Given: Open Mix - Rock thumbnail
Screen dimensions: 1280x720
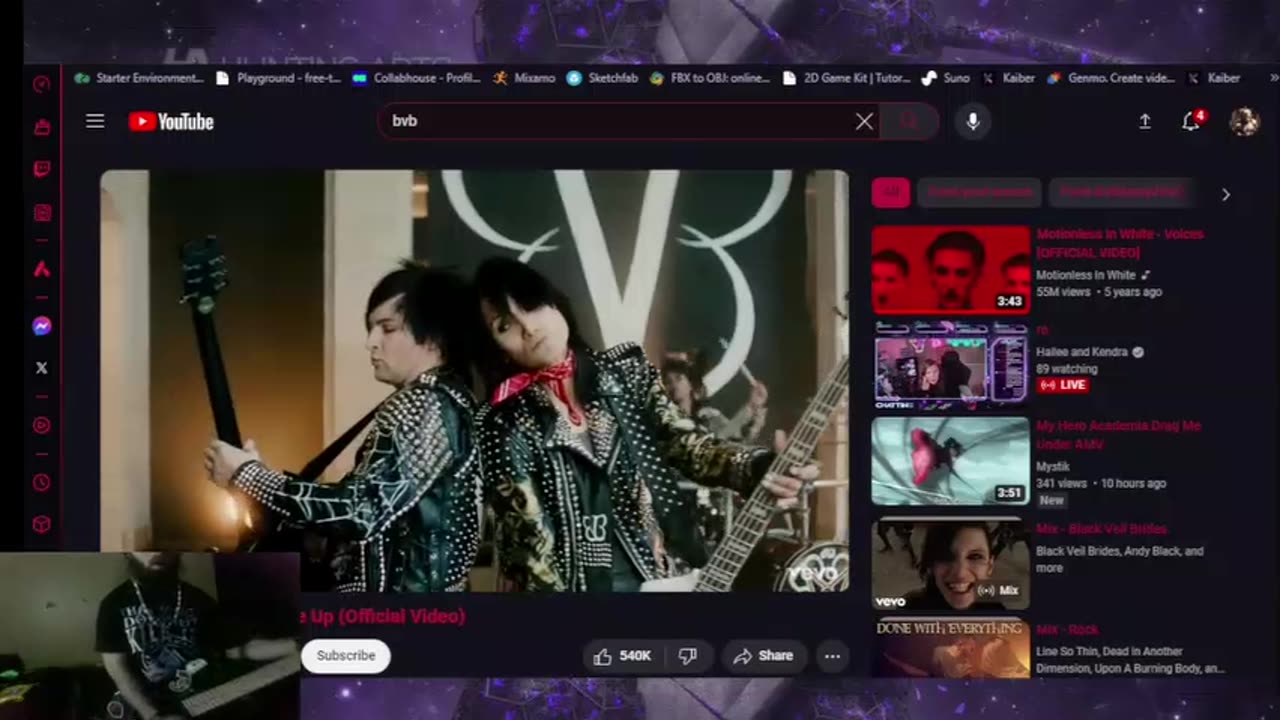Looking at the screenshot, I should 950,648.
